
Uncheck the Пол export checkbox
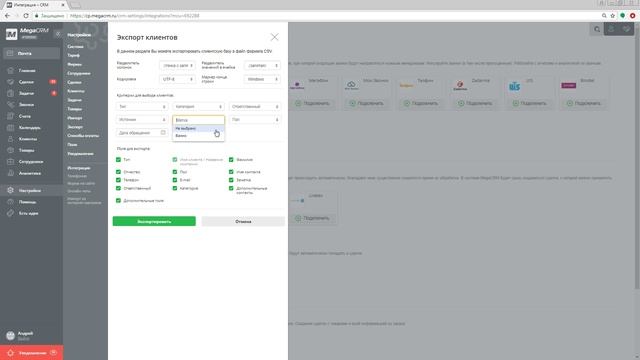(175, 172)
